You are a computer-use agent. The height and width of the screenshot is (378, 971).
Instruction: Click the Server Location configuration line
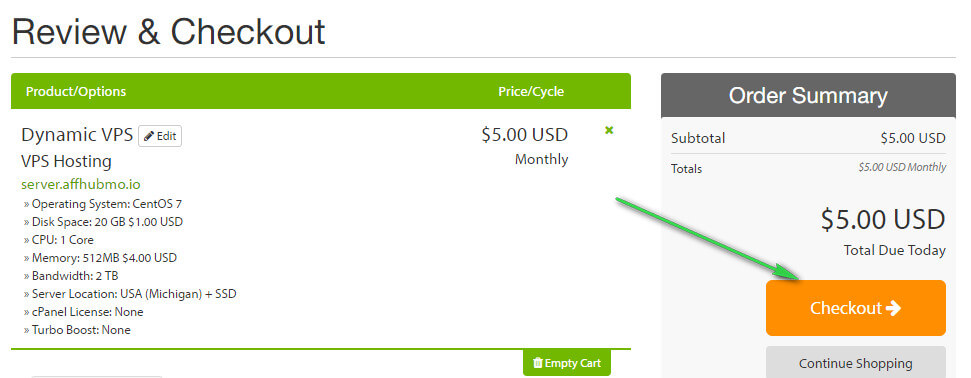pyautogui.click(x=130, y=294)
